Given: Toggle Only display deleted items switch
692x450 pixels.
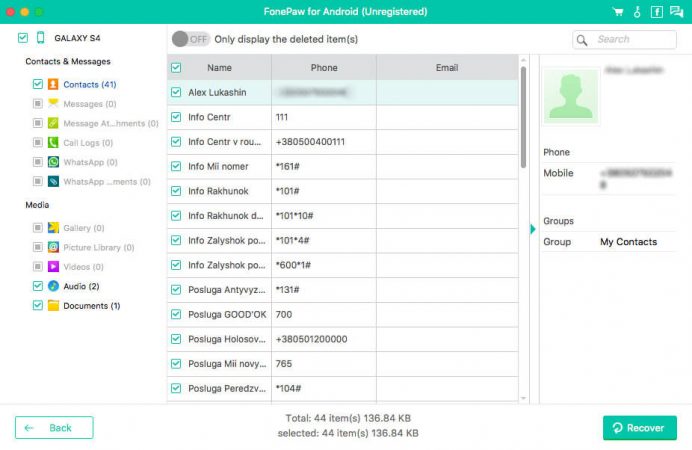Looking at the screenshot, I should point(190,39).
